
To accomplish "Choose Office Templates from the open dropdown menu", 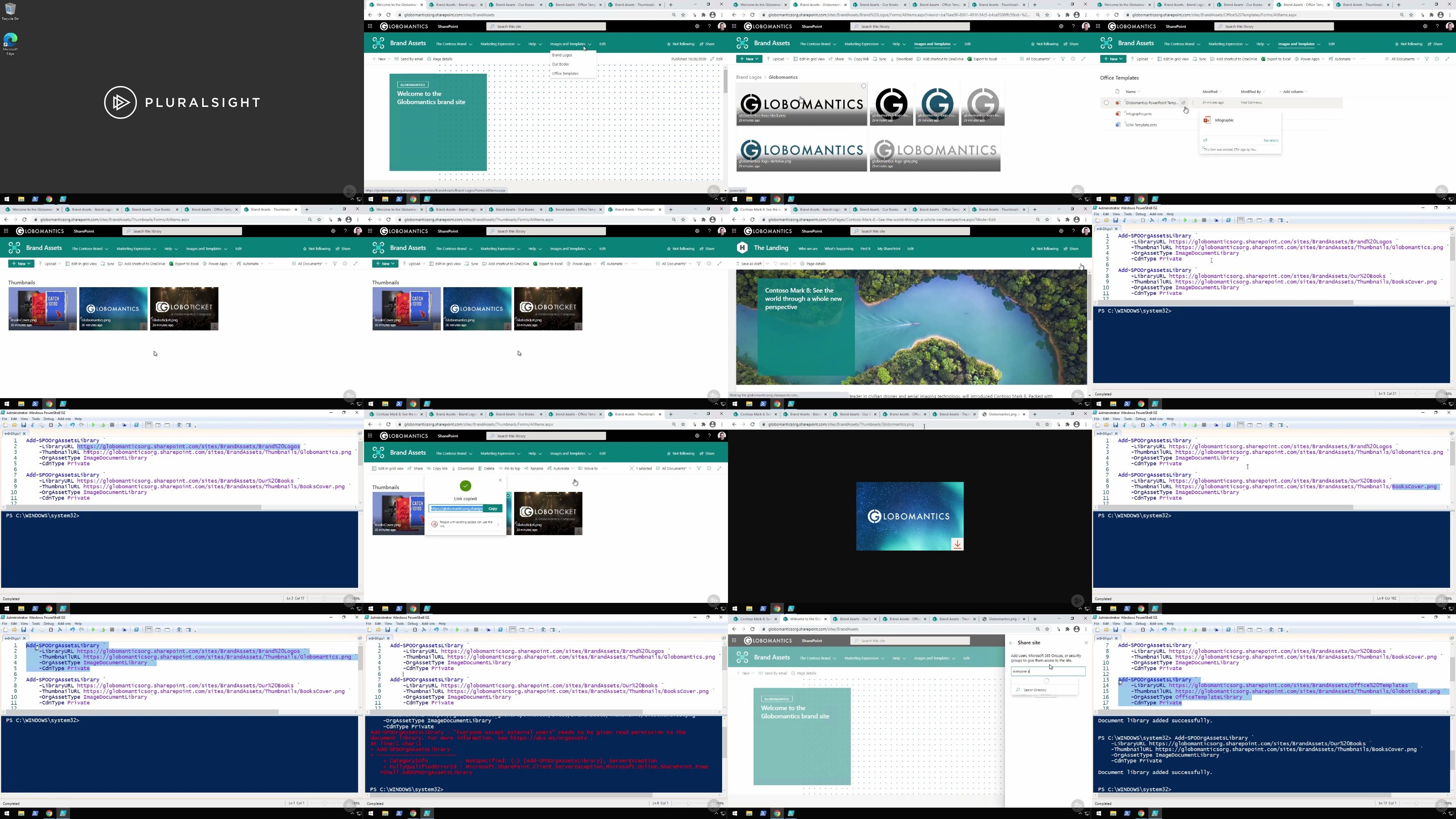I will click(x=565, y=73).
